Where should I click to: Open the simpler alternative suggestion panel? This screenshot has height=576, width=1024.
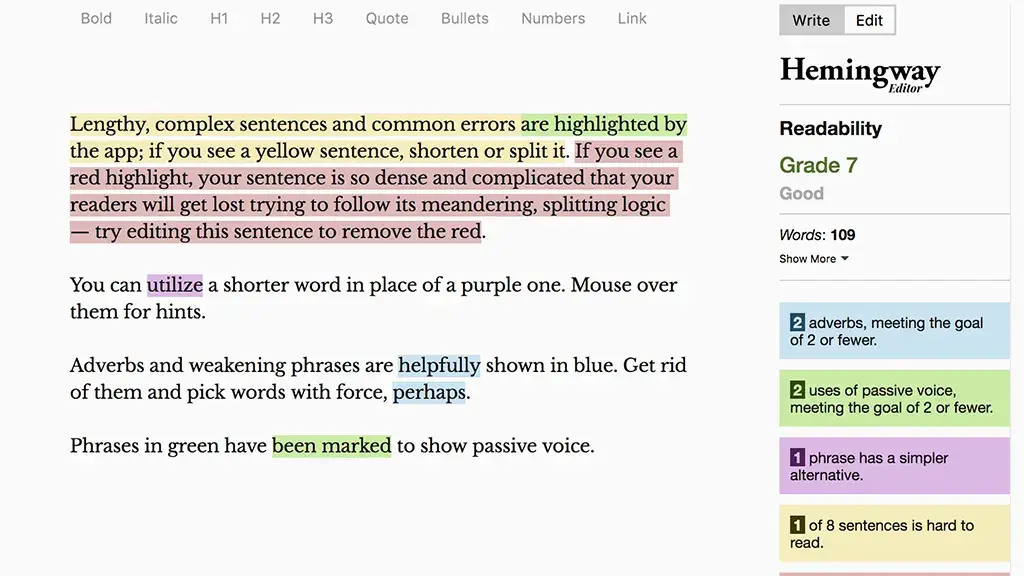pyautogui.click(x=893, y=466)
